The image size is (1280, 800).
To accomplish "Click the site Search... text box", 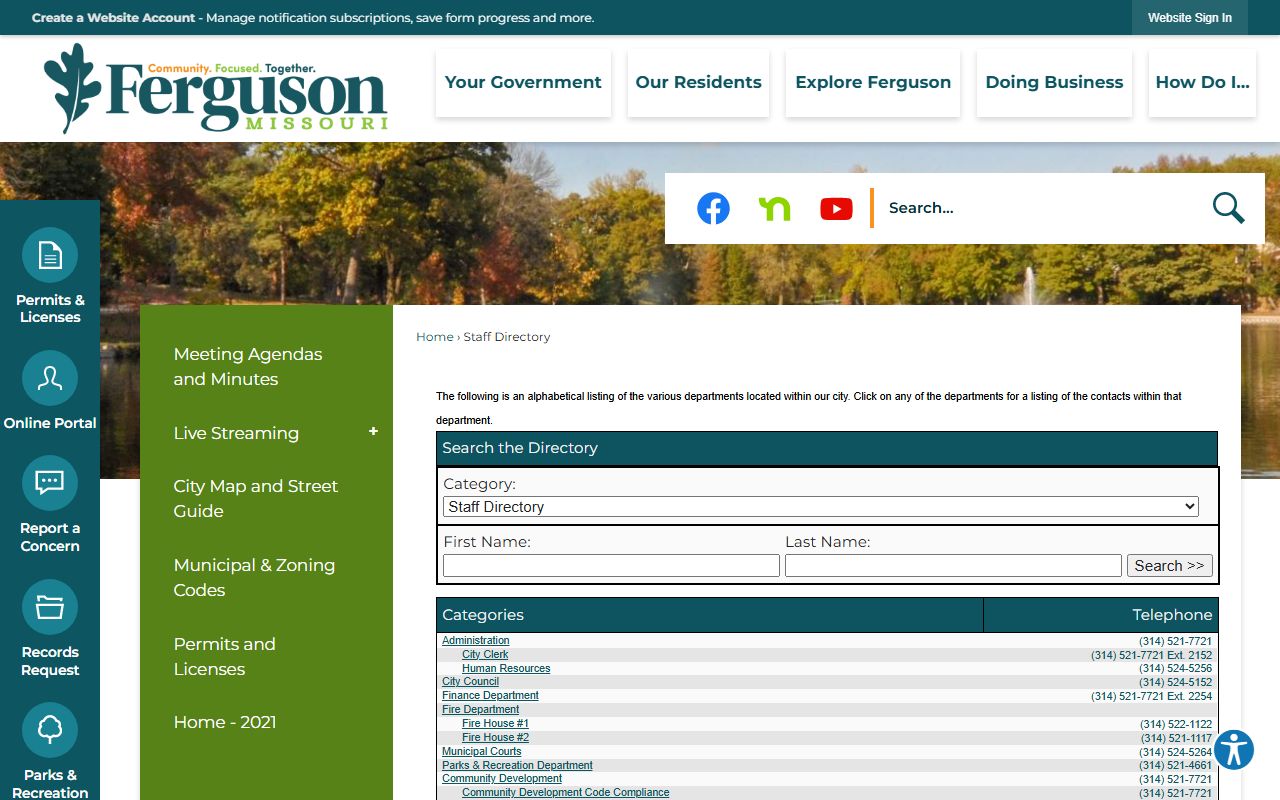I will 1040,208.
